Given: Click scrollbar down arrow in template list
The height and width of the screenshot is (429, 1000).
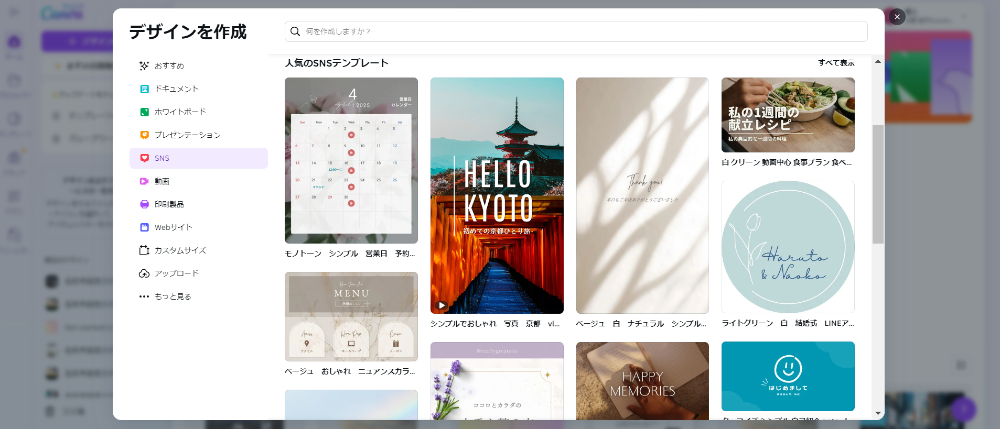Looking at the screenshot, I should pos(878,414).
